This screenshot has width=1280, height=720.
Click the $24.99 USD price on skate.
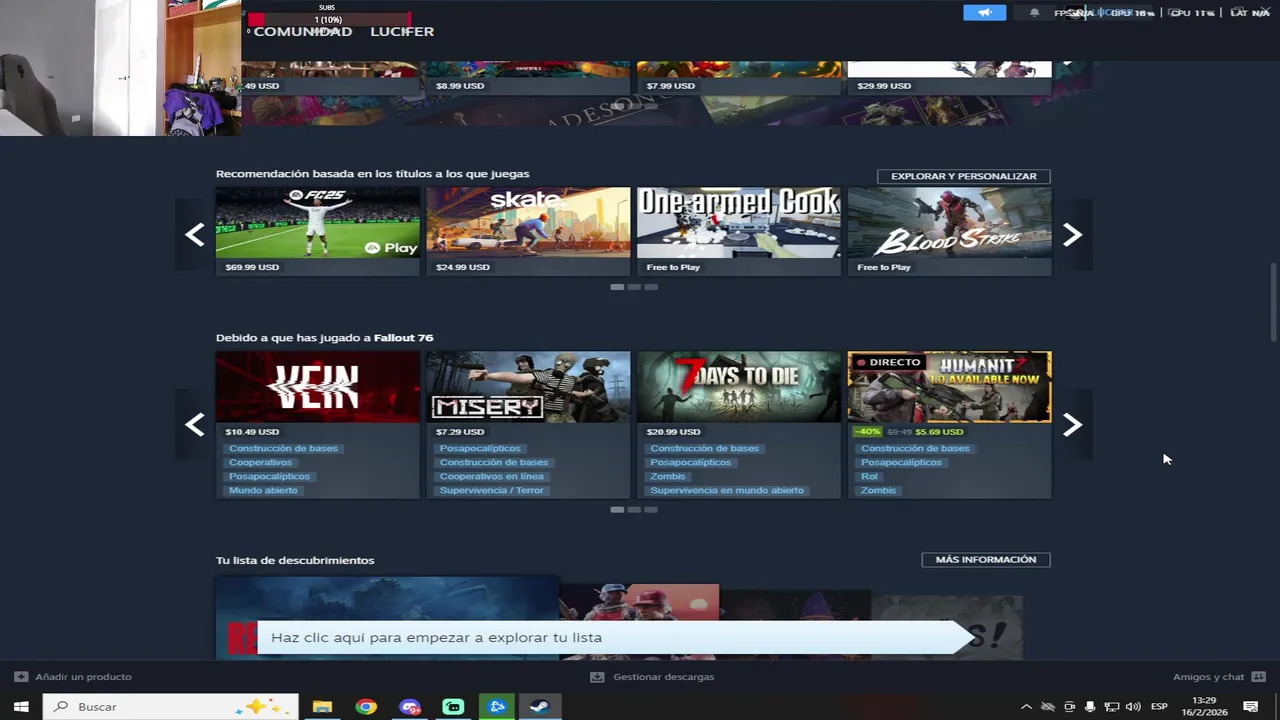point(463,268)
